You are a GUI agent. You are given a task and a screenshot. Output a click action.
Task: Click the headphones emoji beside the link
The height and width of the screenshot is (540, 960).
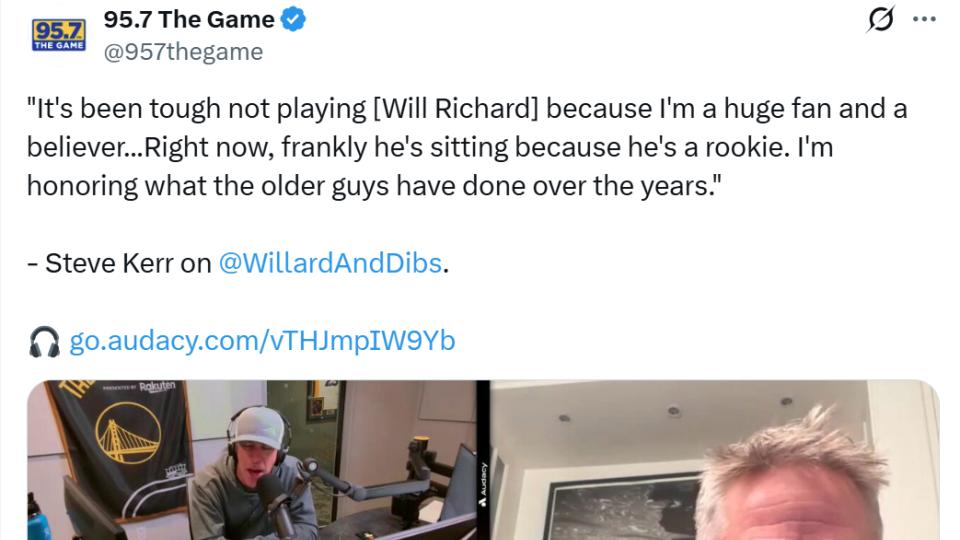44,341
